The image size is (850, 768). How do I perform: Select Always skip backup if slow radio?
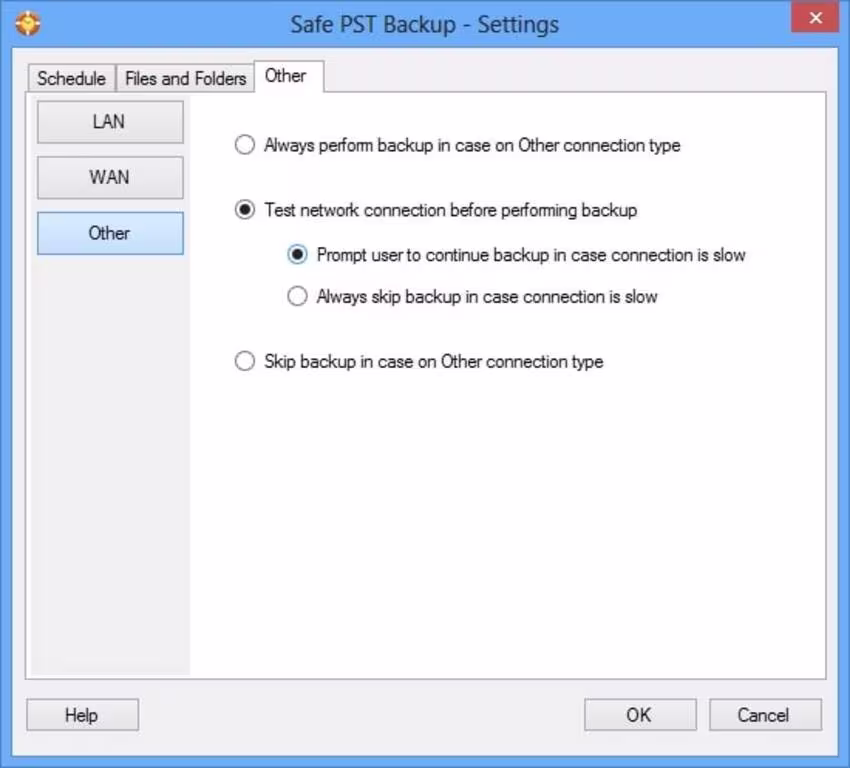[297, 297]
